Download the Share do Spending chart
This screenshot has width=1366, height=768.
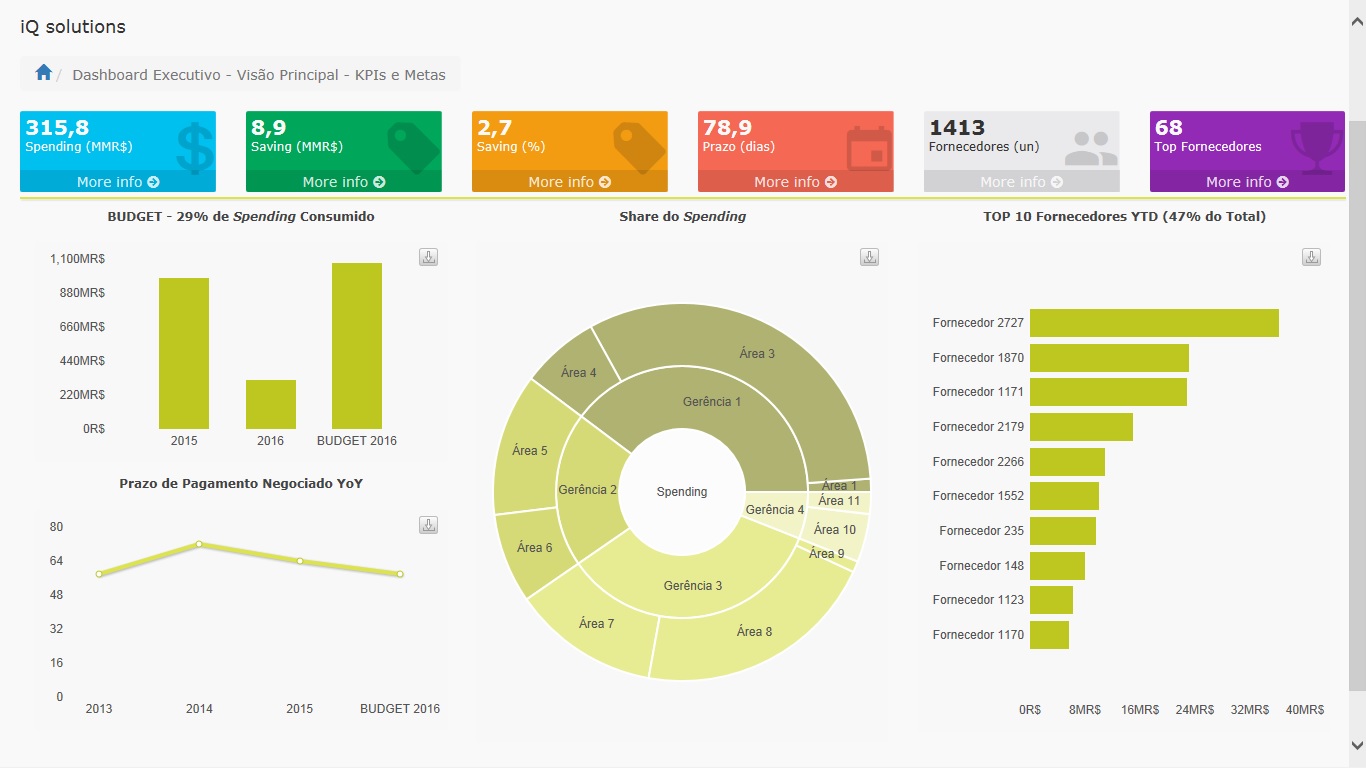pyautogui.click(x=869, y=257)
